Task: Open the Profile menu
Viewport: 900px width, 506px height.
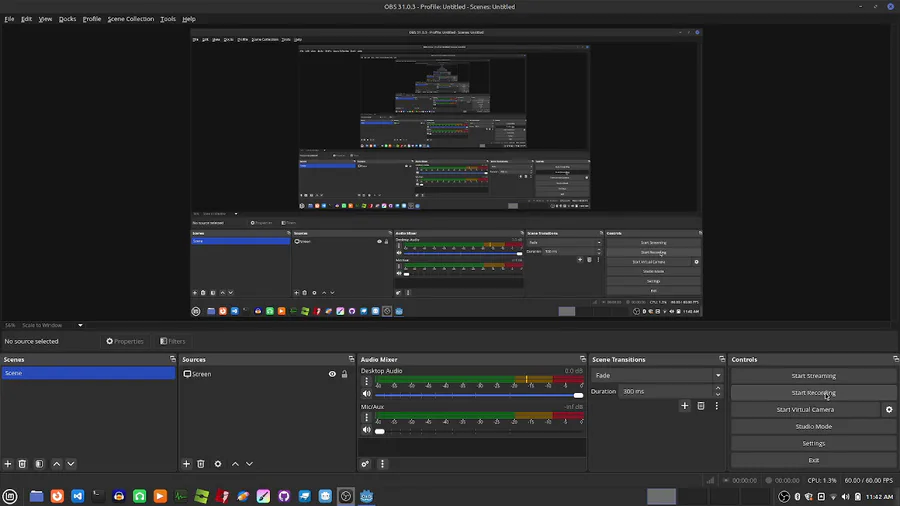Action: pyautogui.click(x=92, y=19)
